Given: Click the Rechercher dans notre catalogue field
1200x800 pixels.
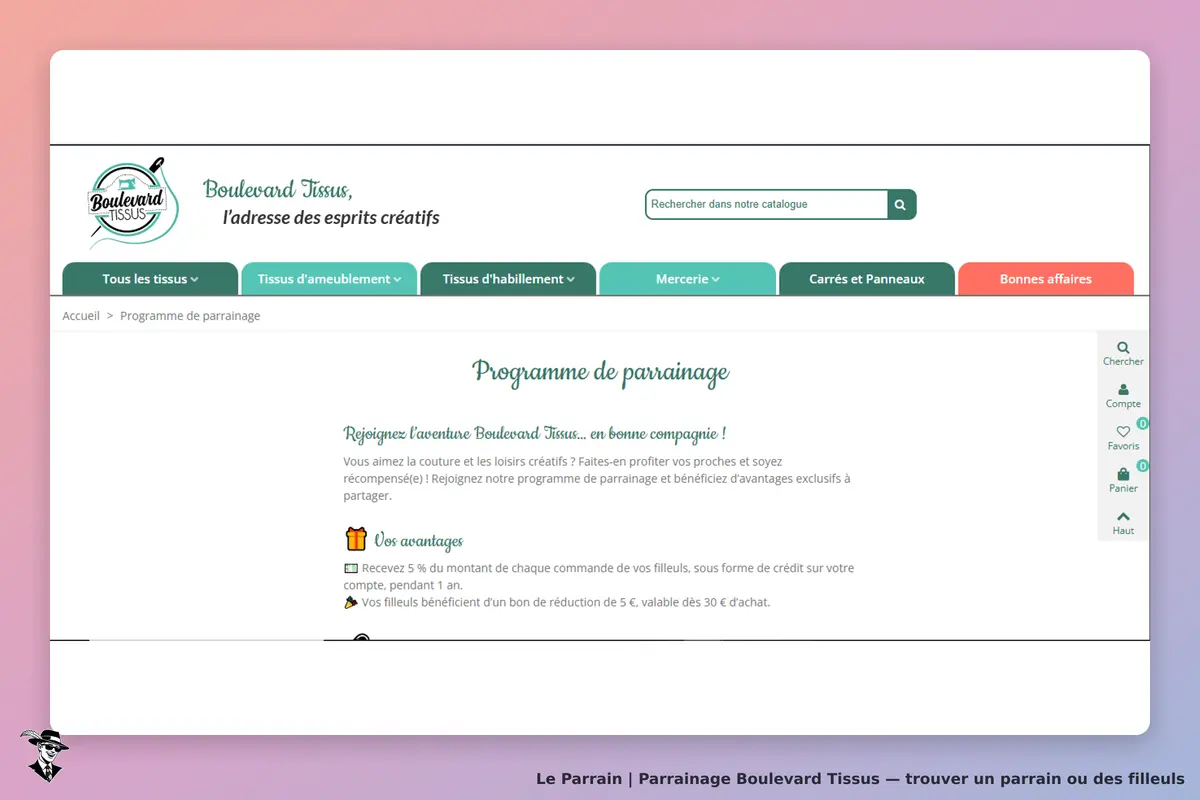Looking at the screenshot, I should 766,204.
